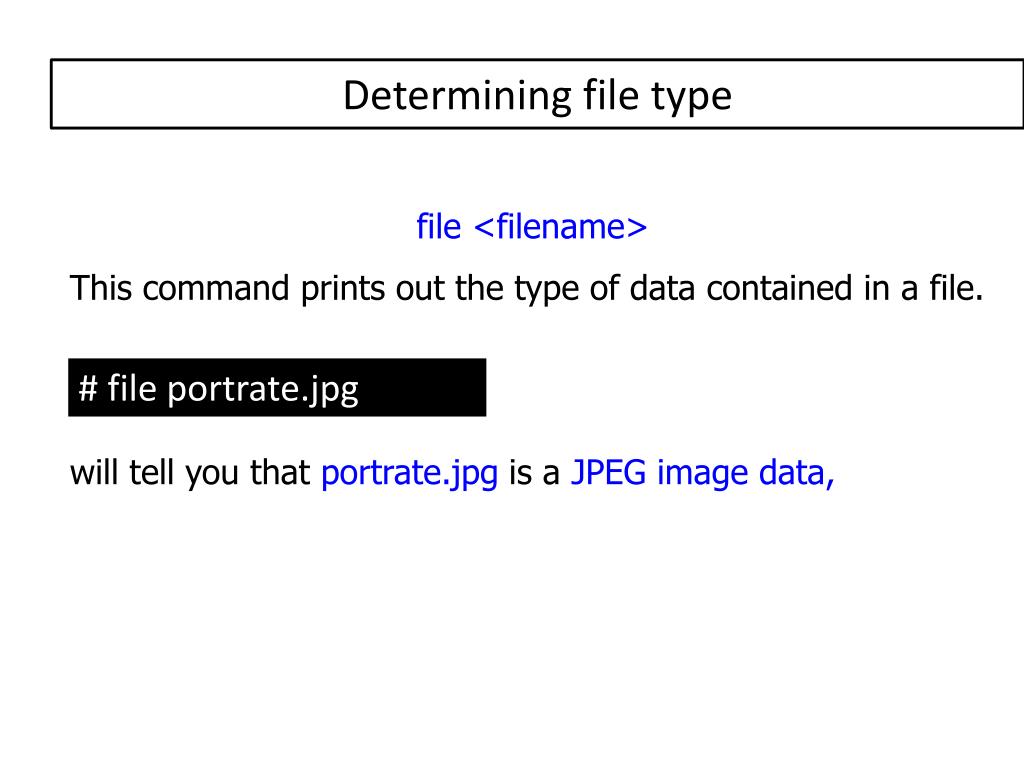The height and width of the screenshot is (768, 1024).
Task: Click the "will tell you that" text
Action: pyautogui.click(x=190, y=473)
